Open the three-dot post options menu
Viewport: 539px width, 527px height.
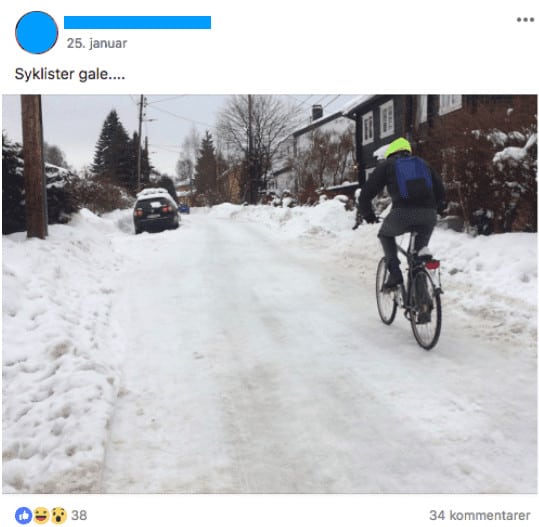525,20
